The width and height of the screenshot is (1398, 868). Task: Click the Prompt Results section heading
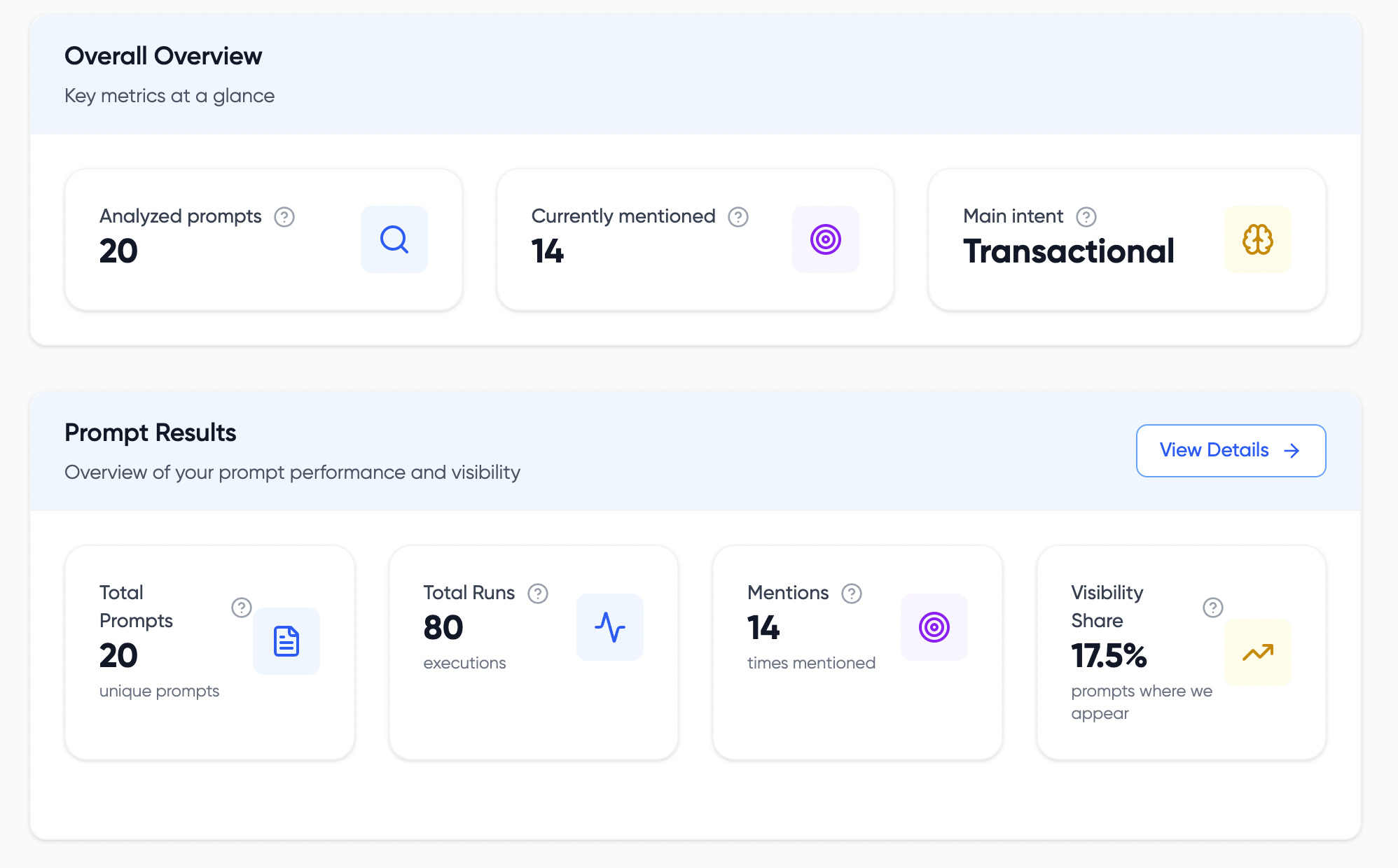(x=151, y=433)
